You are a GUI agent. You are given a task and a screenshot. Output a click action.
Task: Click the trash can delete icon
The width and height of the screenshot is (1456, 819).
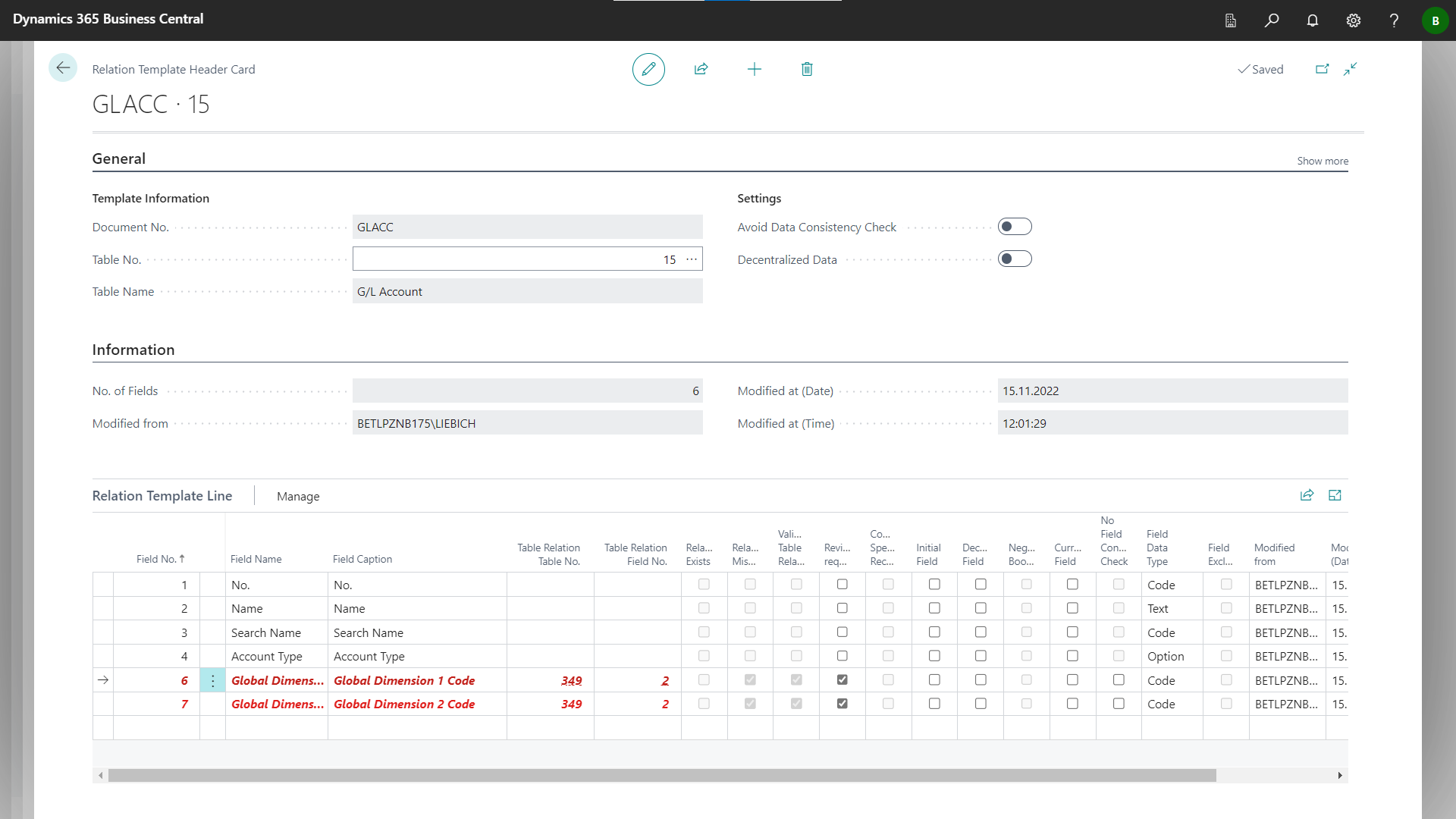click(x=807, y=69)
